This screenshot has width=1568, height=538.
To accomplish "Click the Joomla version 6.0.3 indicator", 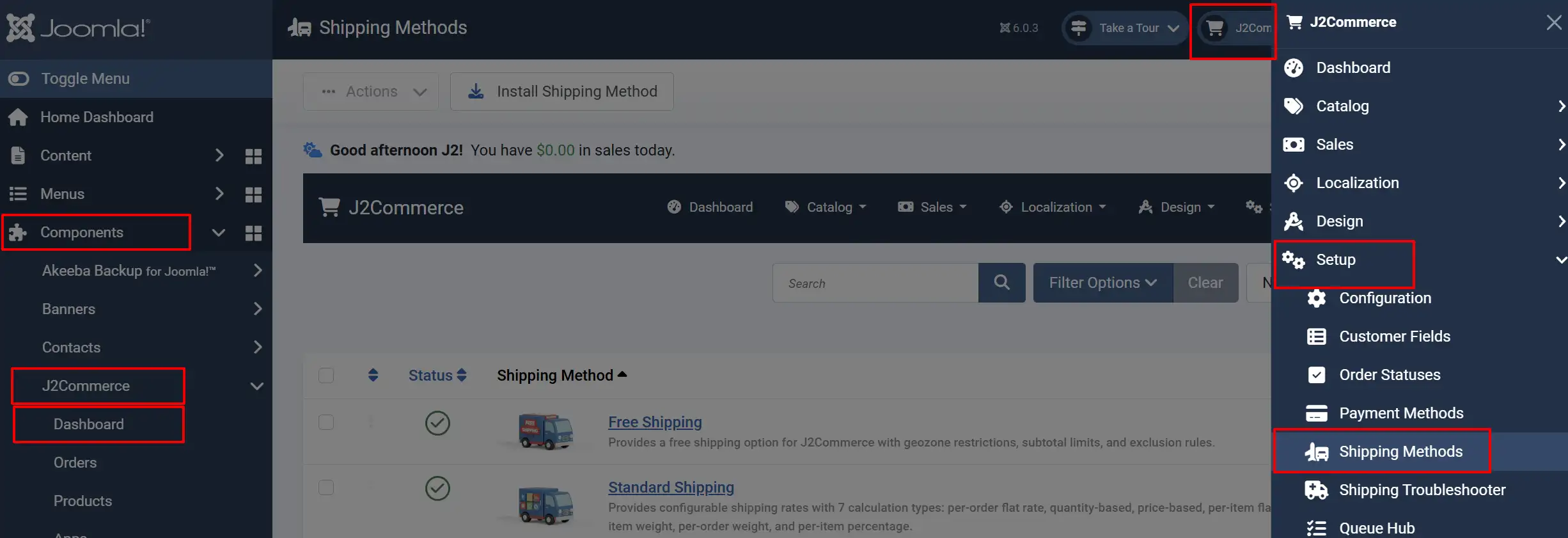I will tap(1019, 28).
